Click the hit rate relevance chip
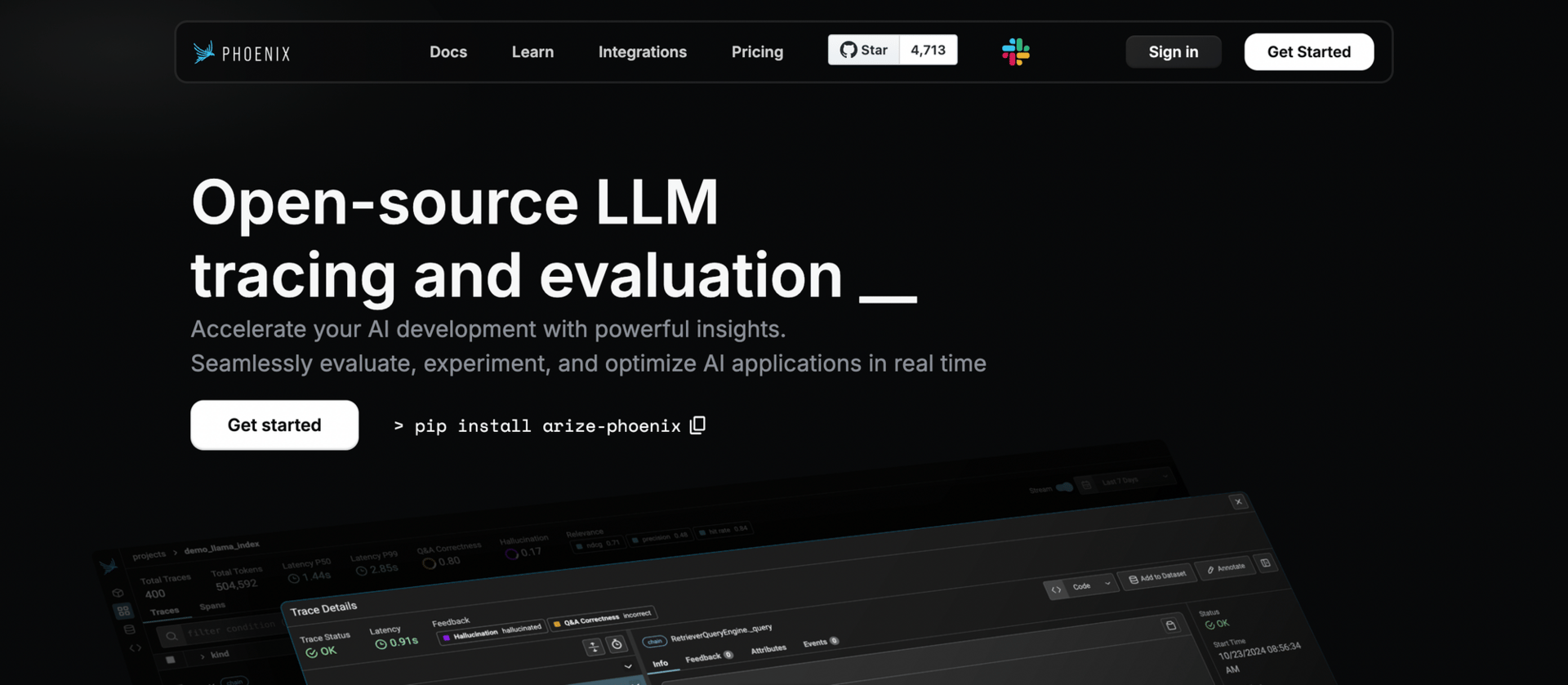The image size is (1568, 685). point(724,531)
